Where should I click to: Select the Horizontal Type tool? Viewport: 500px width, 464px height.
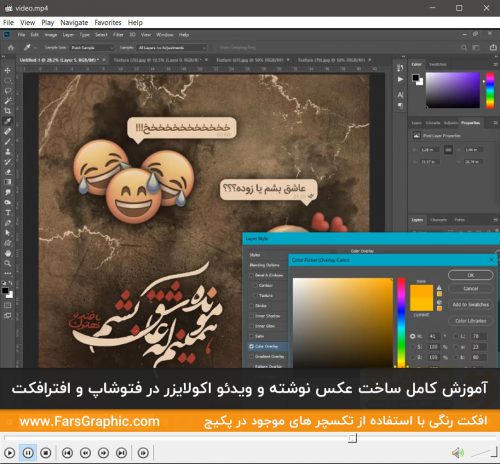click(x=7, y=213)
